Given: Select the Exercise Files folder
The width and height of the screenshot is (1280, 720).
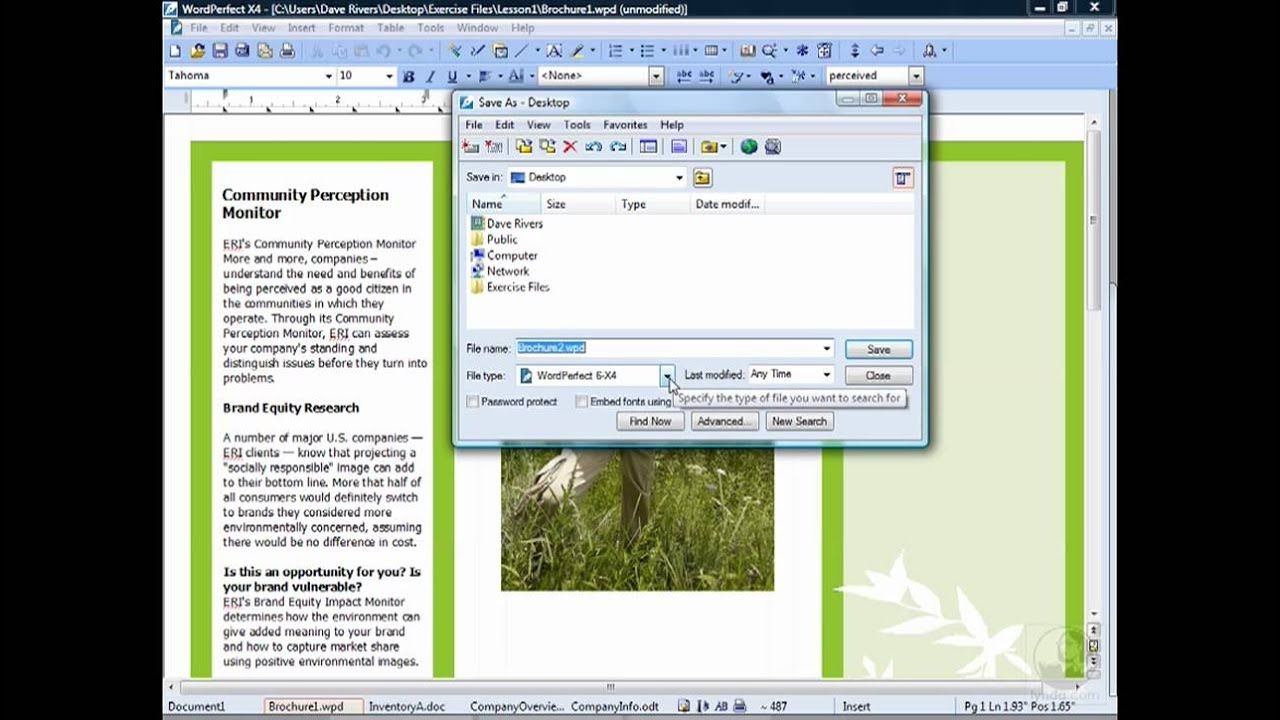Looking at the screenshot, I should [x=510, y=287].
